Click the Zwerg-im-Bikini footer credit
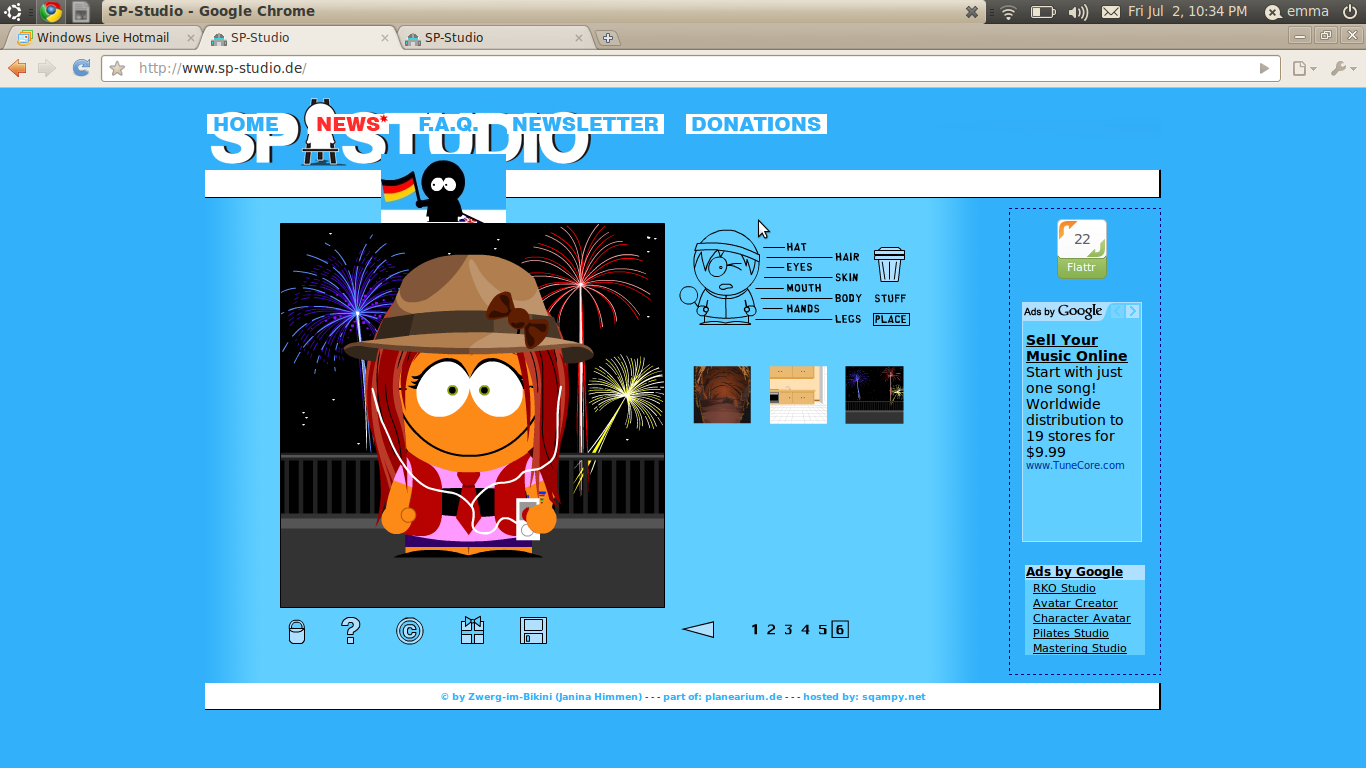The image size is (1366, 768). (x=541, y=697)
